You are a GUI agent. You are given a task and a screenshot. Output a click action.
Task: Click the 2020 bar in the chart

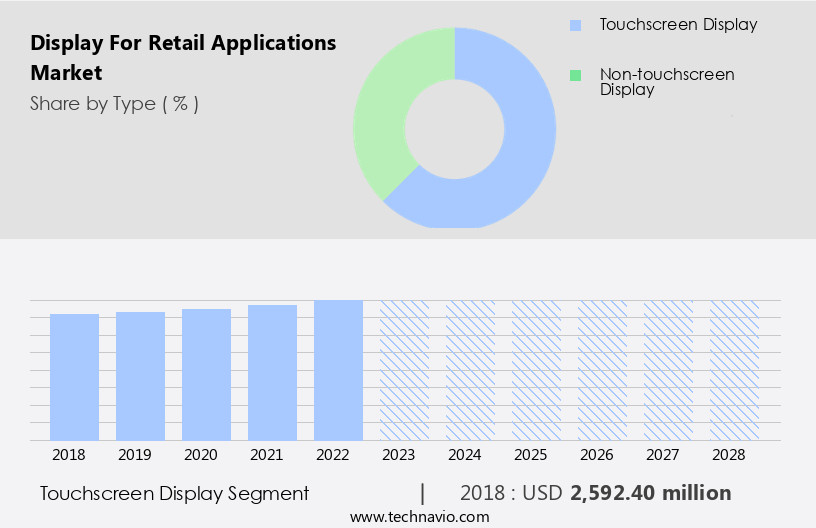click(207, 374)
